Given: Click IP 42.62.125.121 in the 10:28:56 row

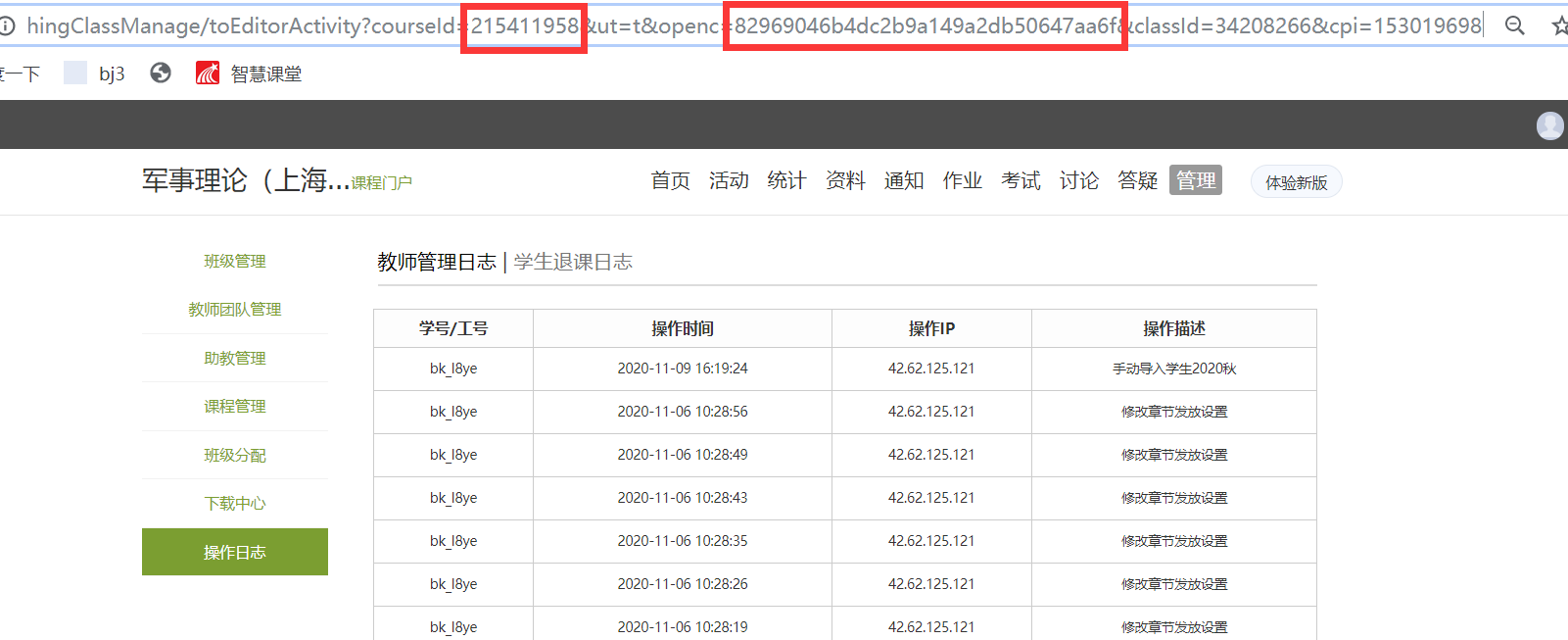Looking at the screenshot, I should click(931, 412).
